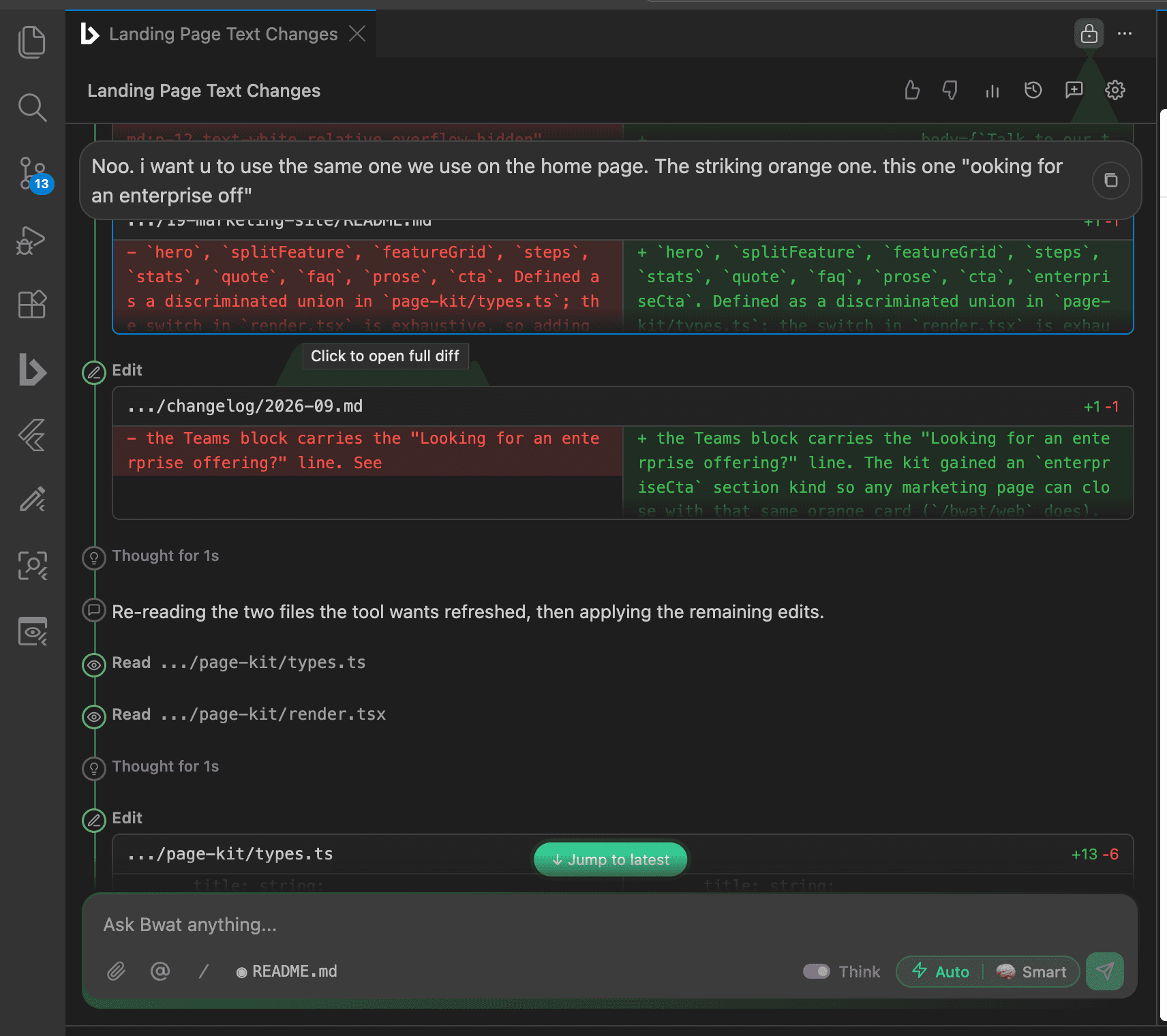Send the message with the paper plane button

[x=1105, y=971]
